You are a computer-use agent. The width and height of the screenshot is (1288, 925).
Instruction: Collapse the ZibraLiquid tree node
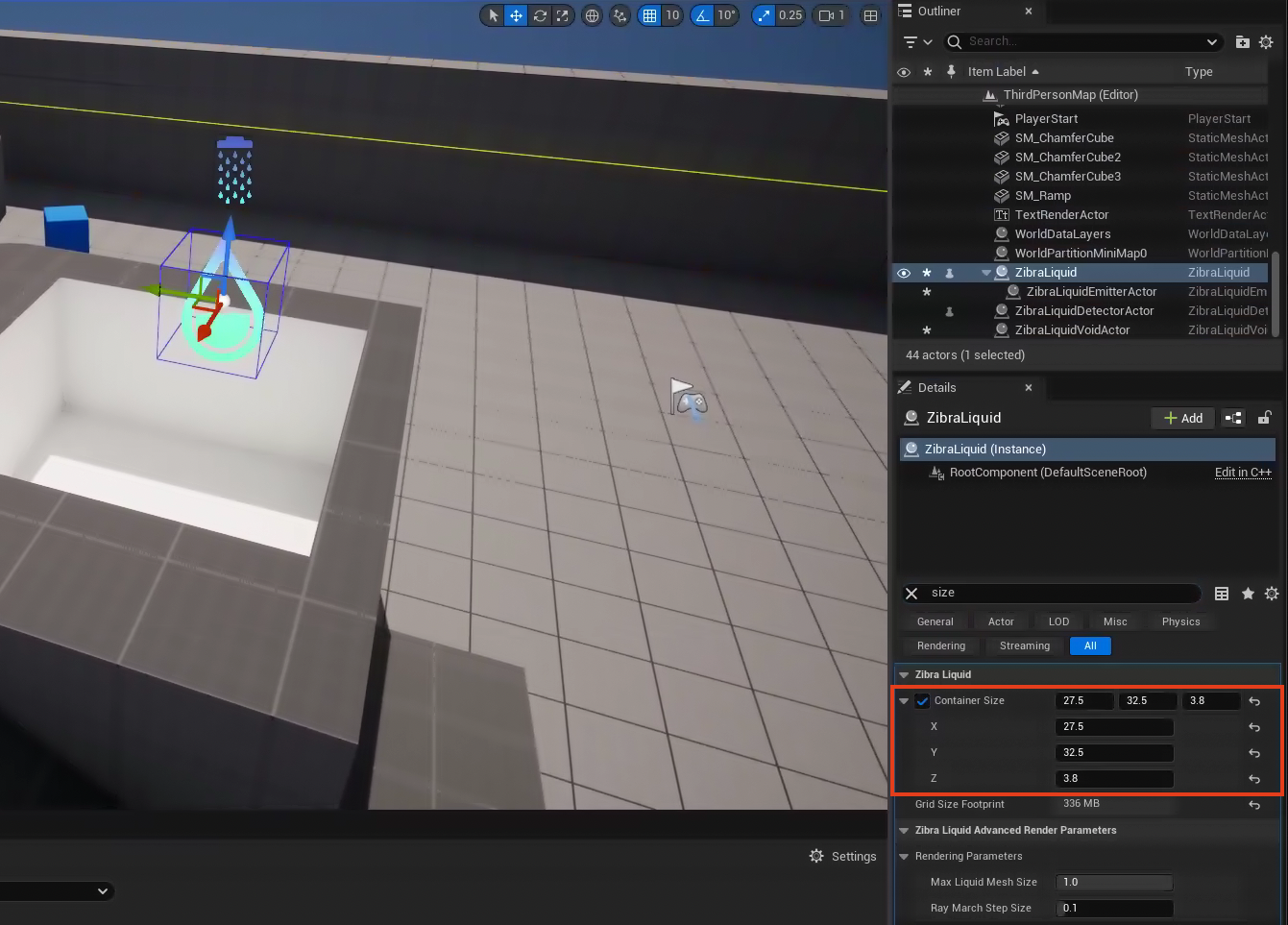985,273
